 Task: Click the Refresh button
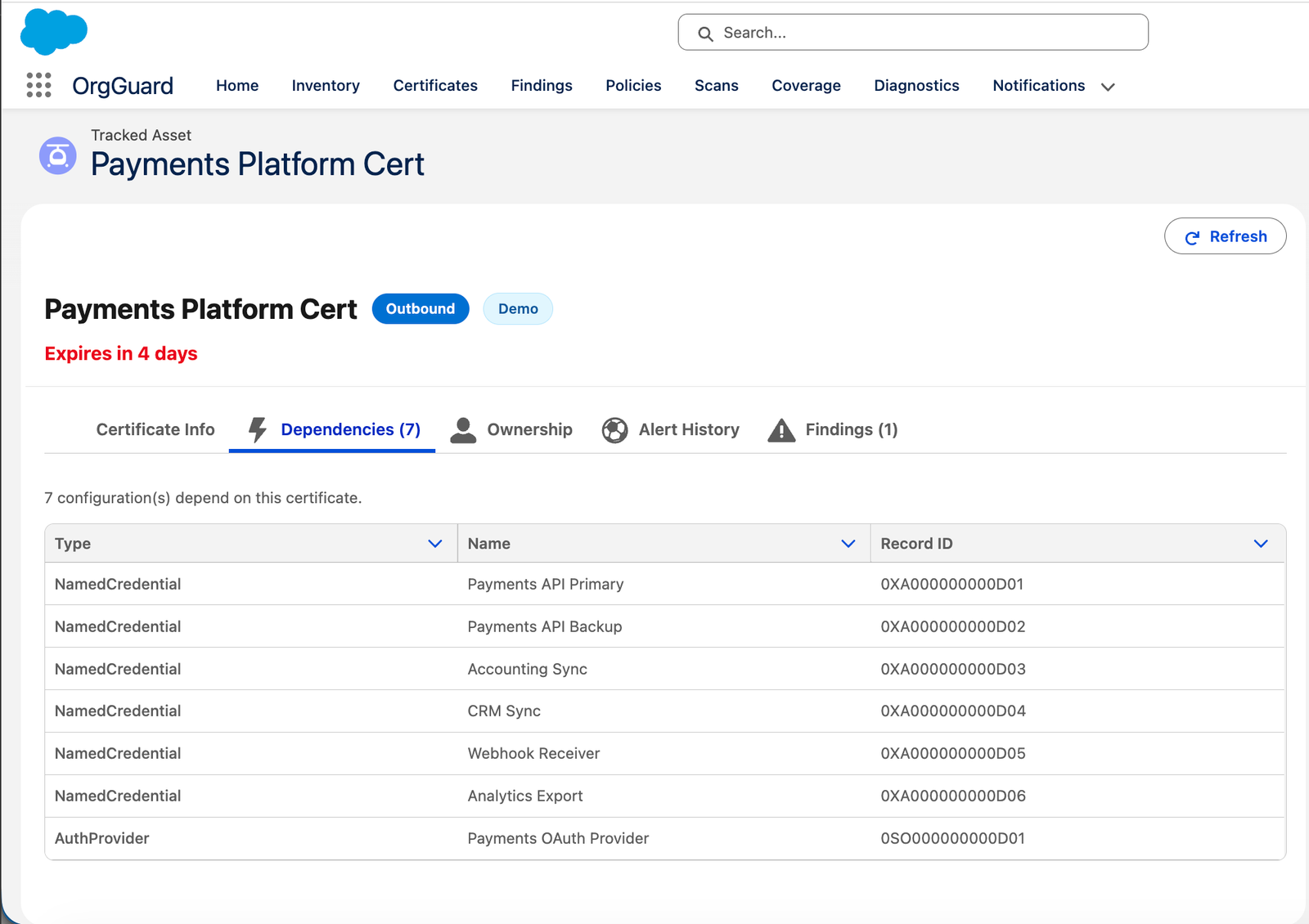click(1226, 236)
